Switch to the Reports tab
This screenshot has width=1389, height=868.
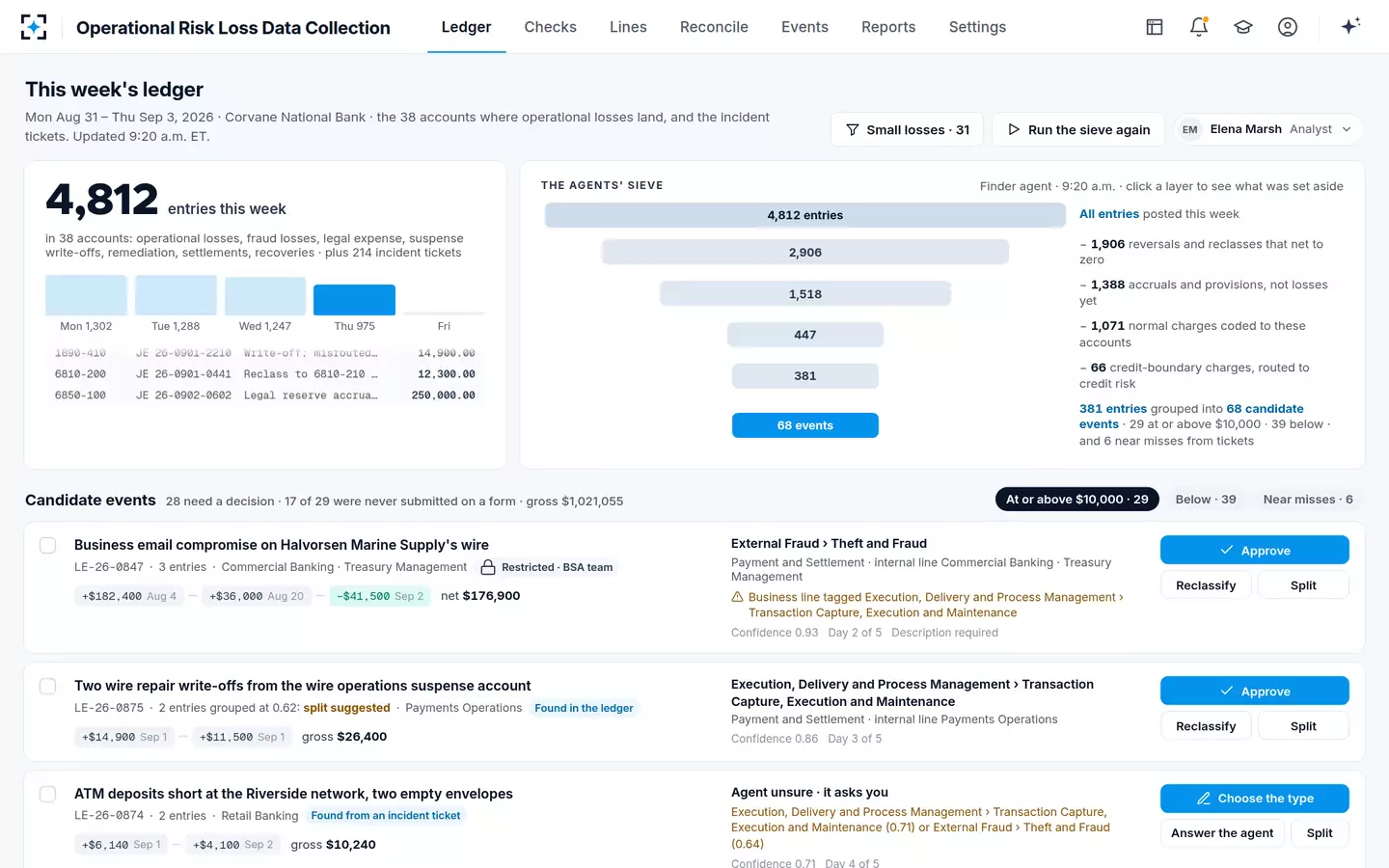point(888,27)
